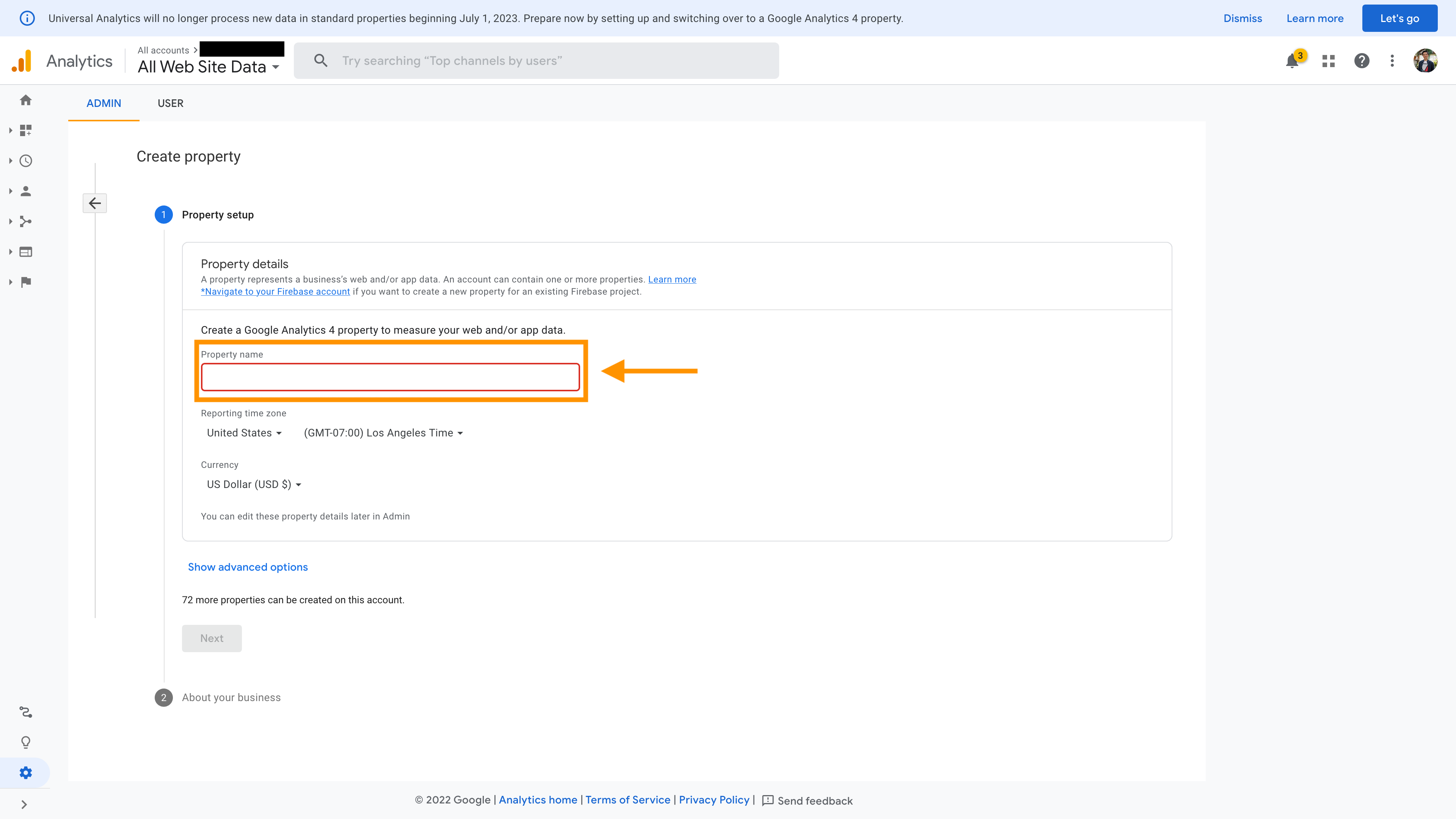Open Google apps grid icon
Viewport: 1456px width, 819px height.
pyautogui.click(x=1328, y=61)
